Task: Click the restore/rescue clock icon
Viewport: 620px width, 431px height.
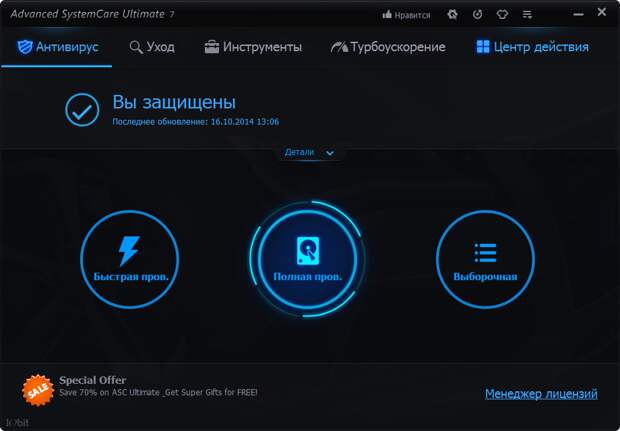Action: [x=477, y=15]
